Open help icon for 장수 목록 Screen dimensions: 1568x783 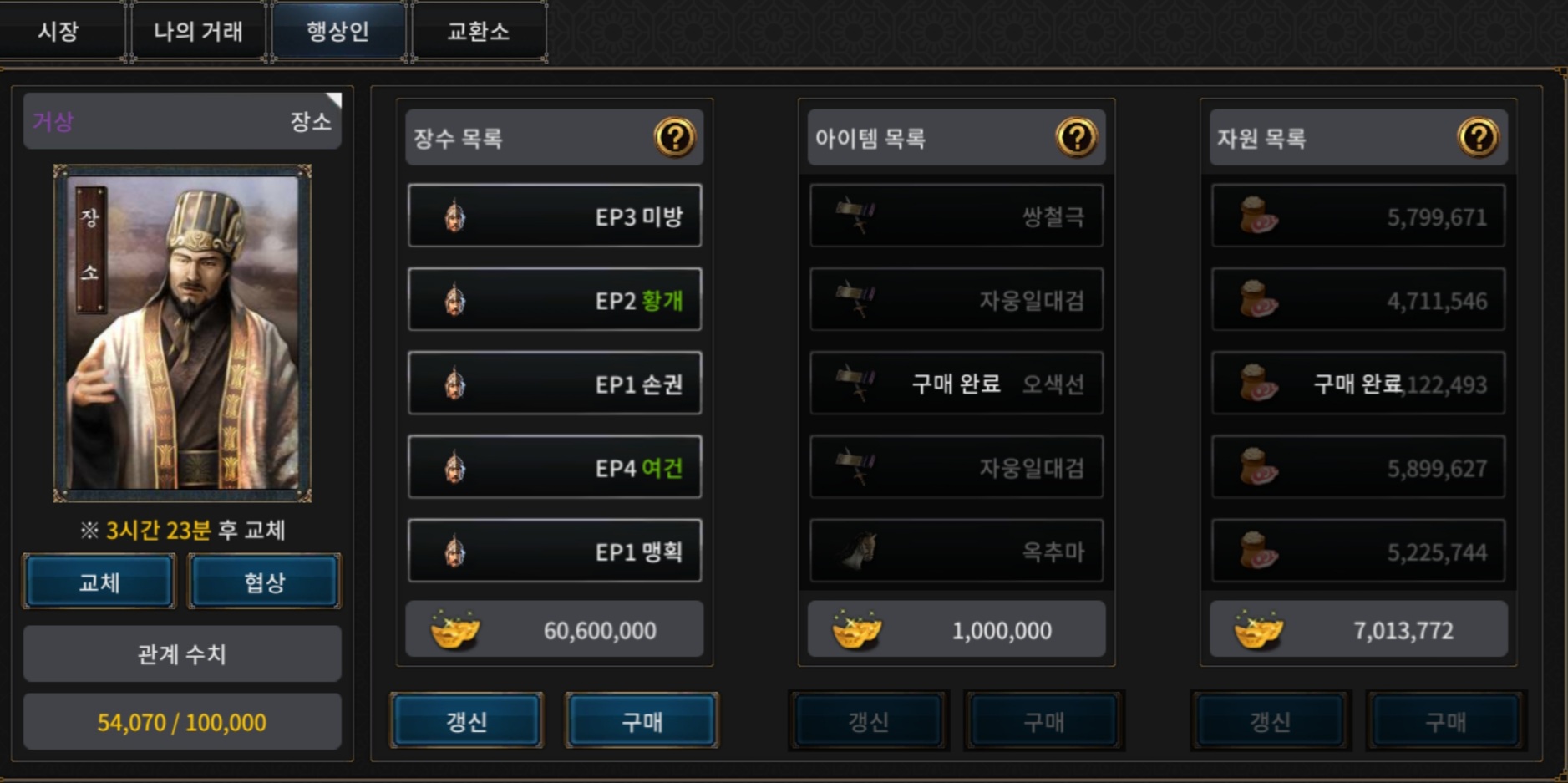pos(674,137)
